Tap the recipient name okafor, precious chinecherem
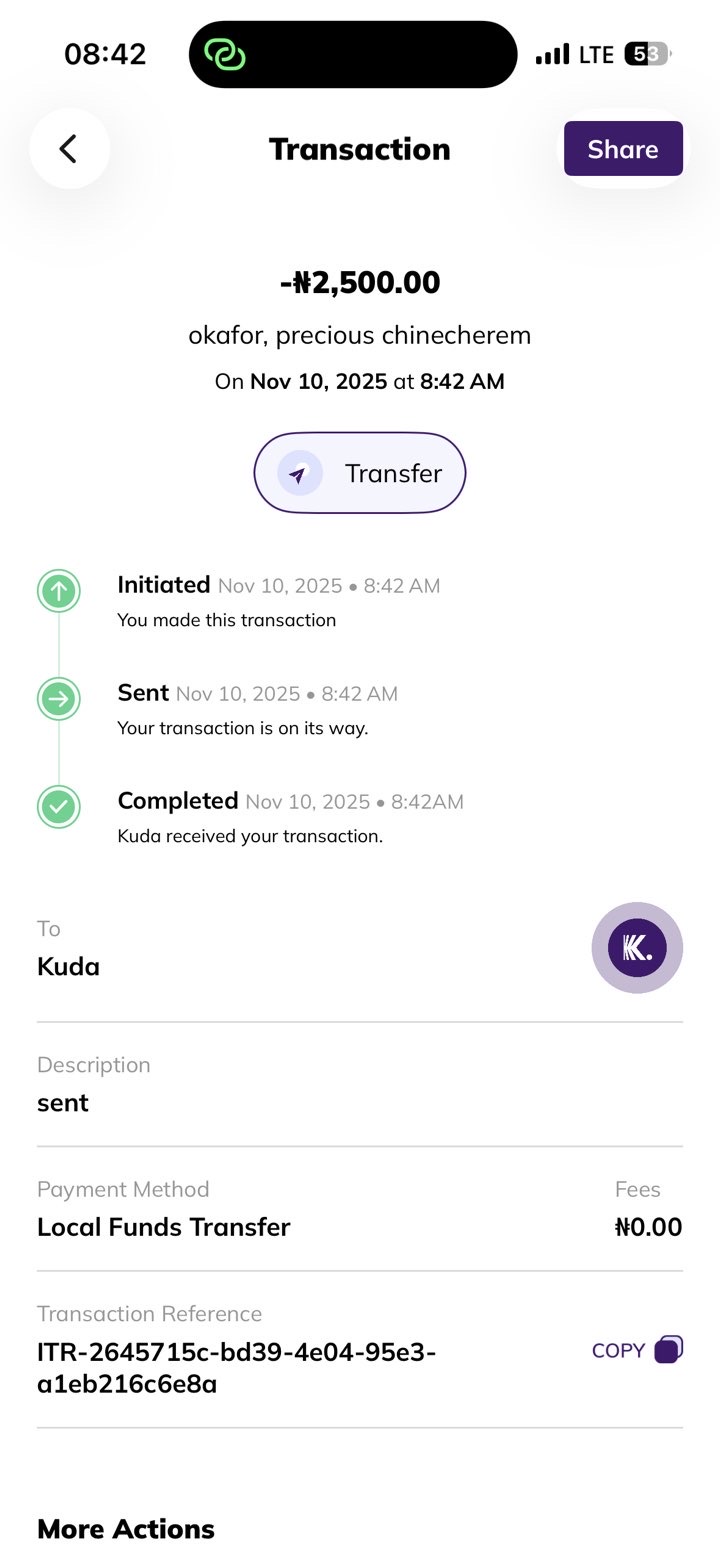 pyautogui.click(x=360, y=335)
